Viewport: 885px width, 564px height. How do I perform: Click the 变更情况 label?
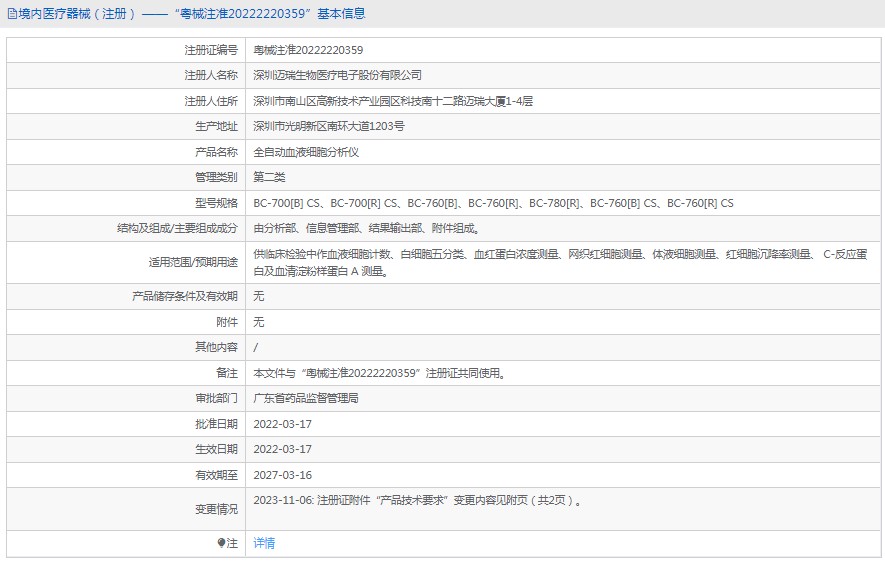[x=217, y=509]
